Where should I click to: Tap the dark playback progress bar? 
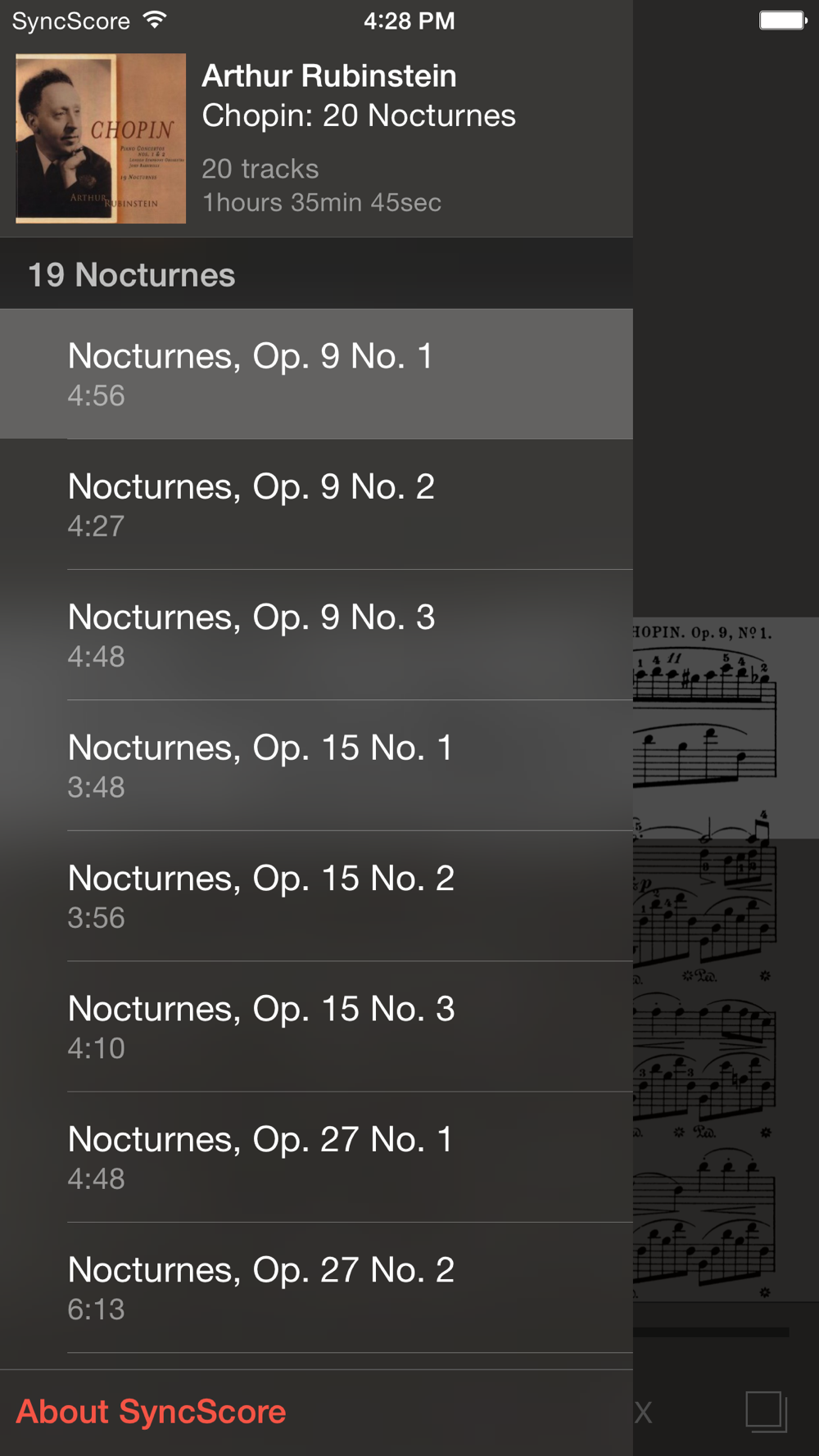[711, 1332]
